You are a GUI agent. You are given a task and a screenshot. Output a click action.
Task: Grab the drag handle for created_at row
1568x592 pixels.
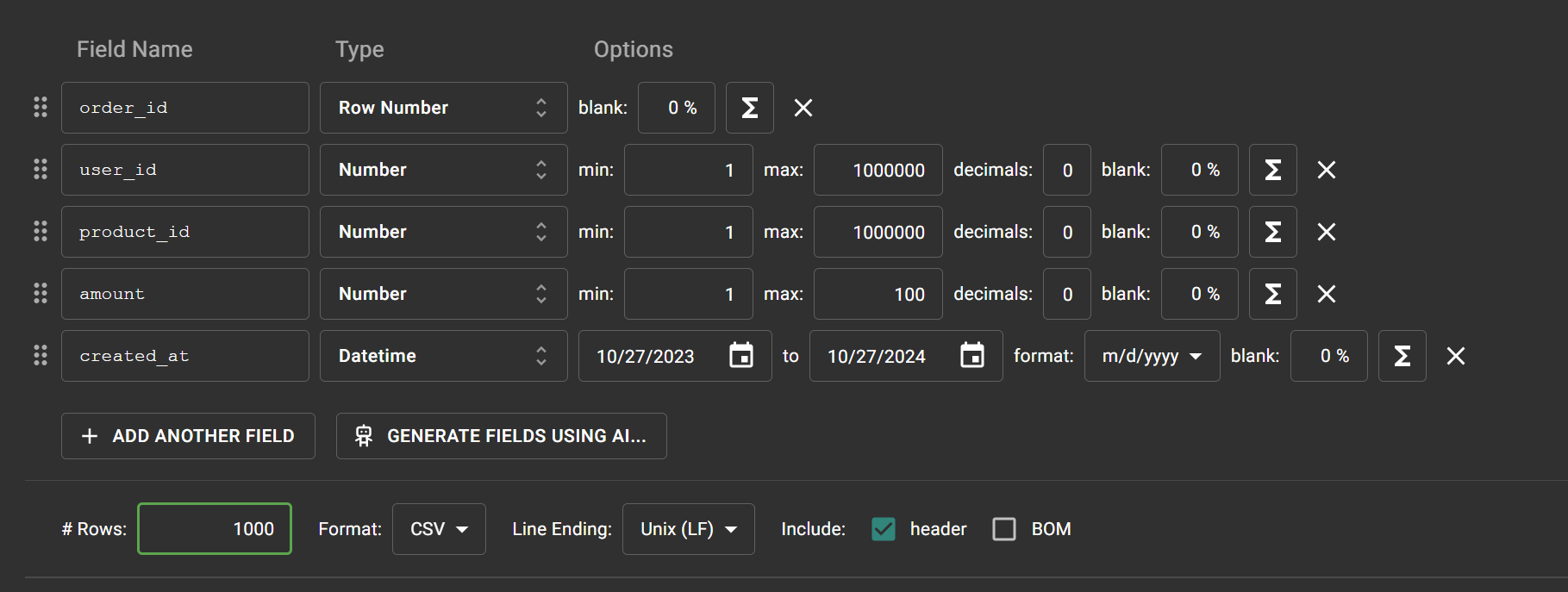41,356
